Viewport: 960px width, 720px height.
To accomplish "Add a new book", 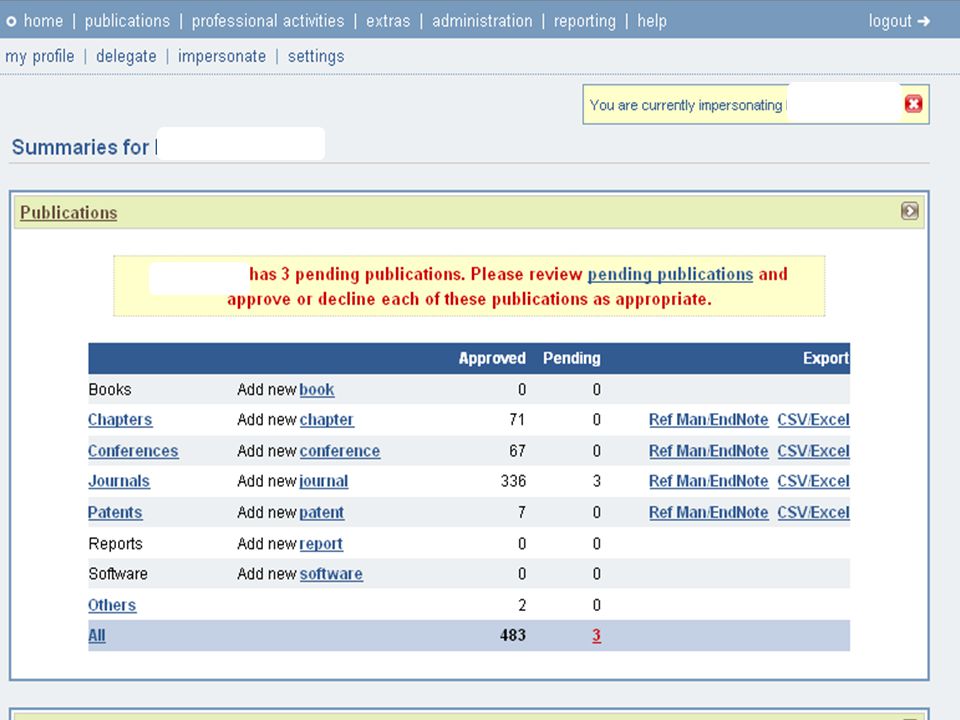I will (317, 389).
